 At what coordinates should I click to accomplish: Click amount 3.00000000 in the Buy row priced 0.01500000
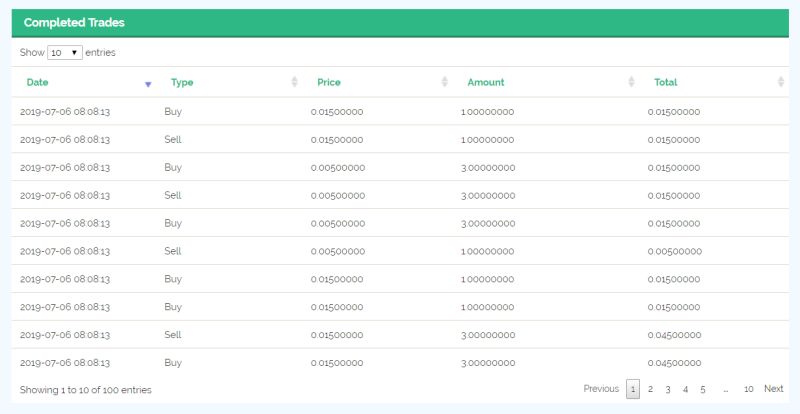(488, 363)
